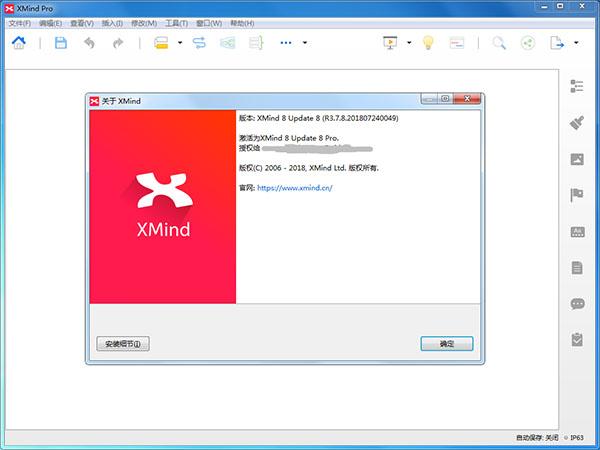
Task: Open the Image panel in the sidebar
Action: pos(577,159)
